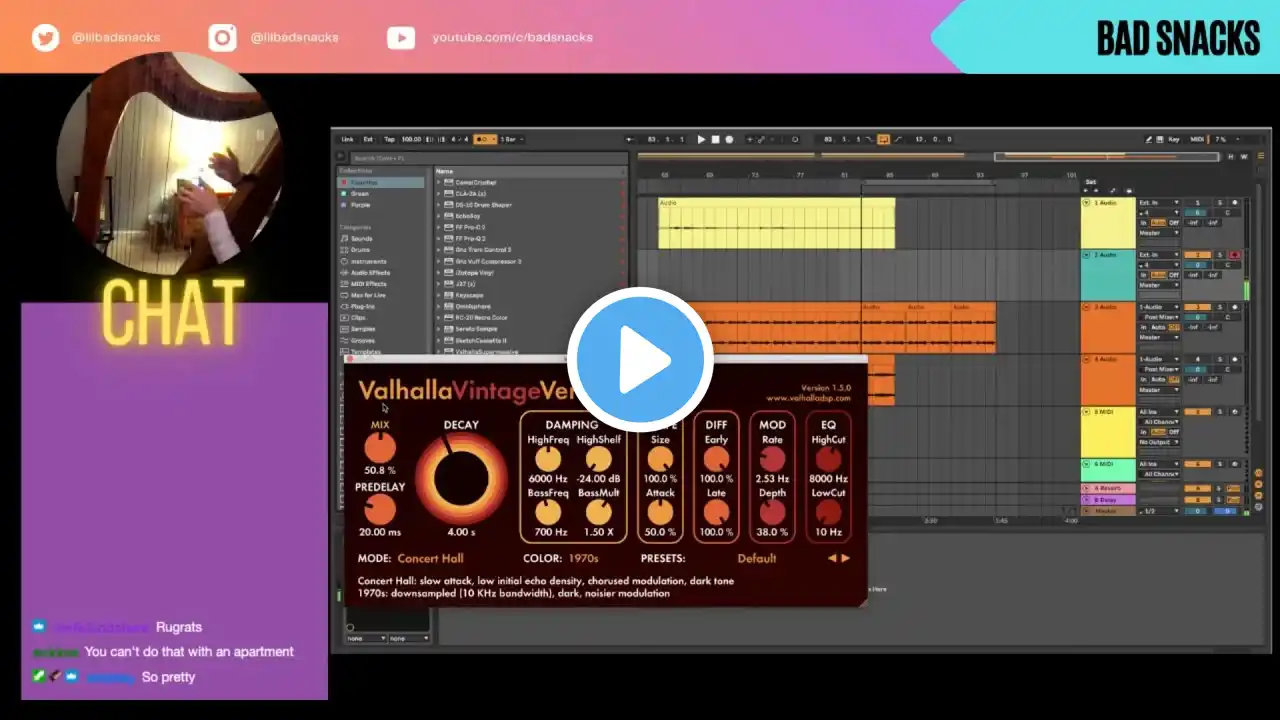Select next preset arrow in ValhallaVintageVerb
Image resolution: width=1280 pixels, height=720 pixels.
coord(846,558)
